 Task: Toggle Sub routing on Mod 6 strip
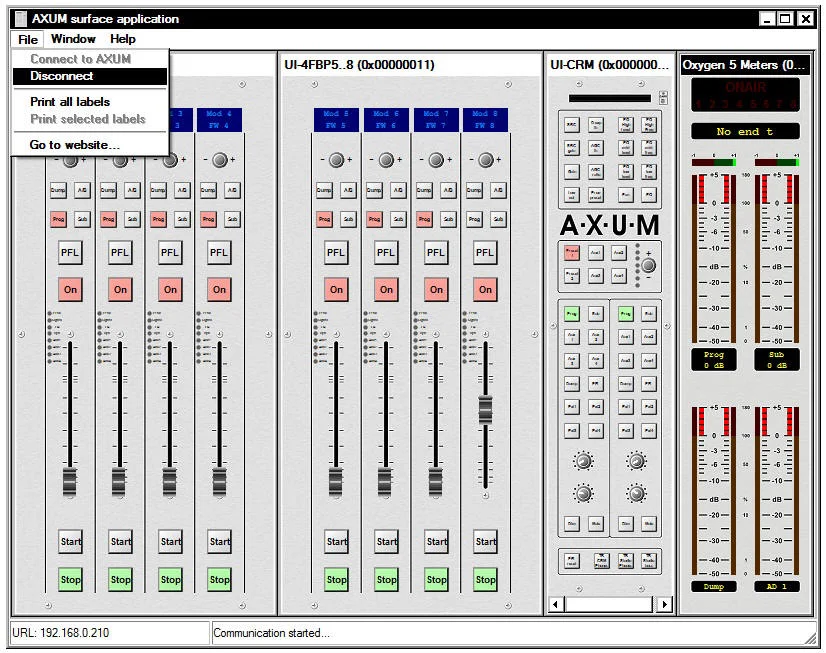click(398, 219)
